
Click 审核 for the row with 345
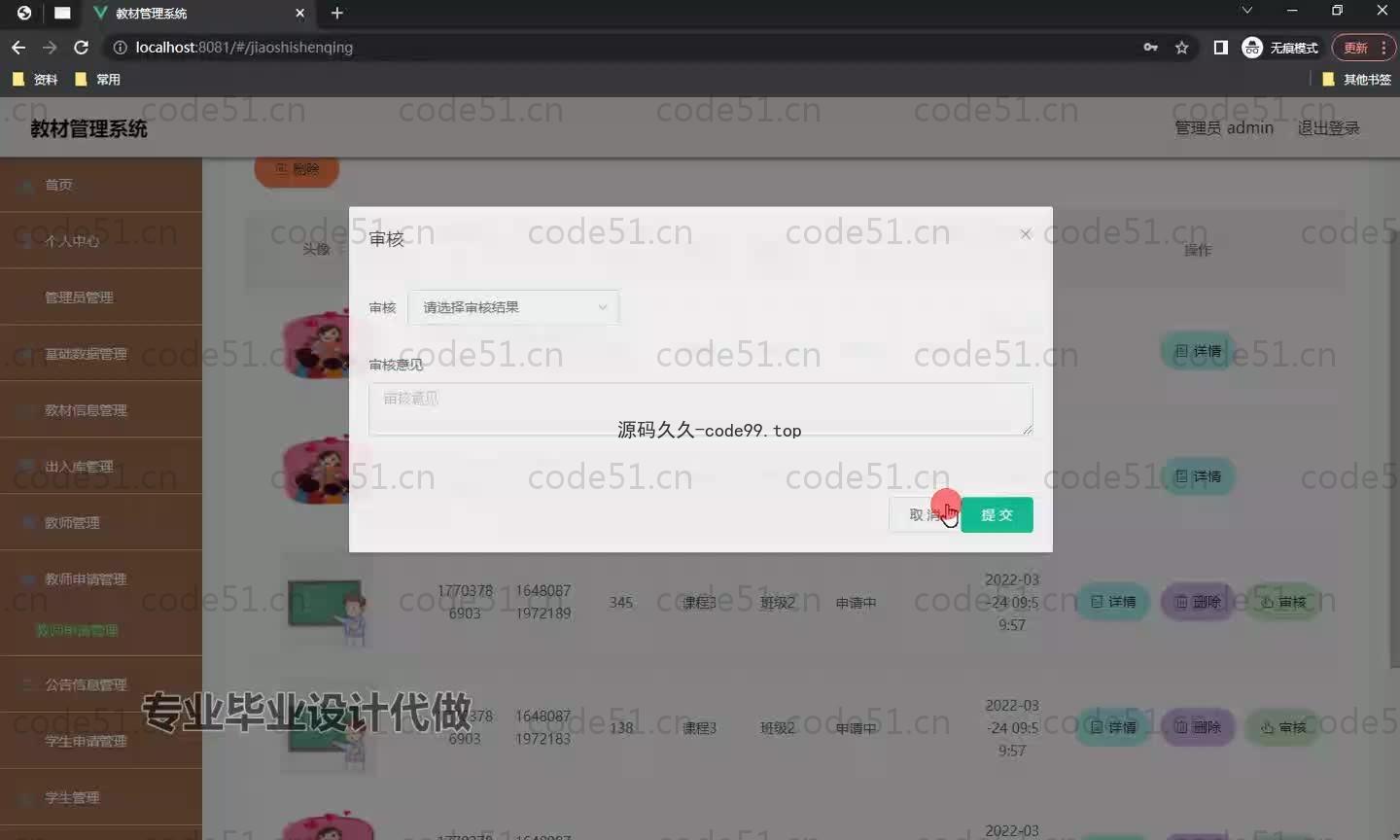pos(1282,602)
